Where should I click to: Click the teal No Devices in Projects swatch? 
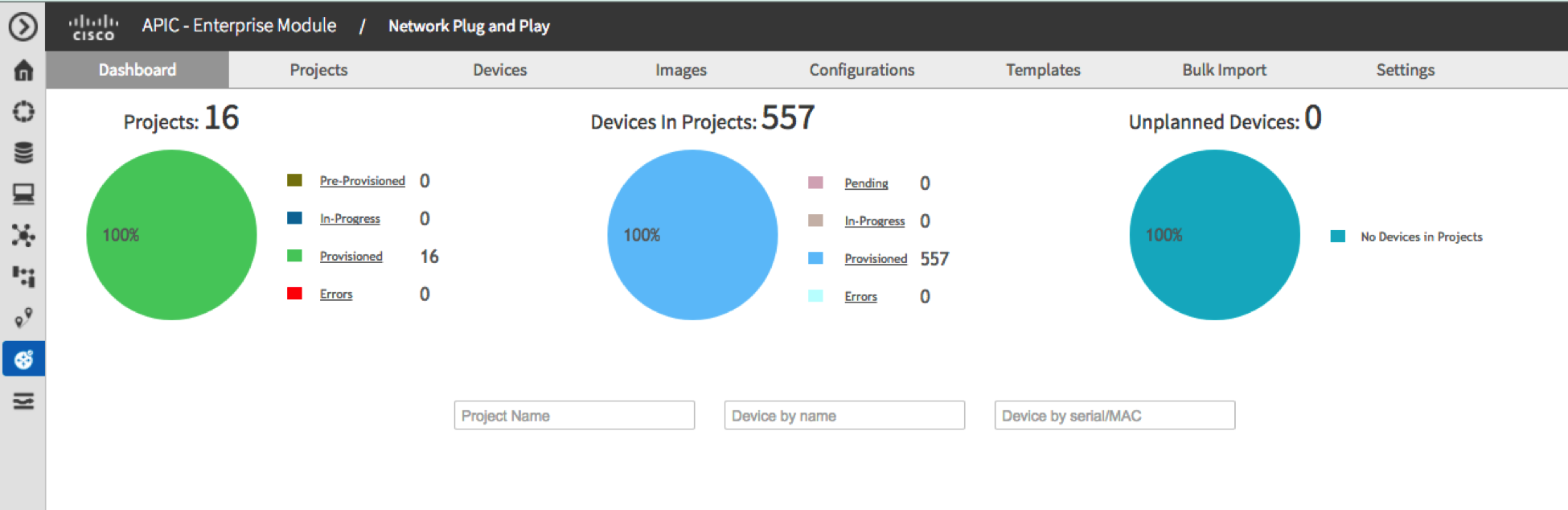[x=1338, y=236]
